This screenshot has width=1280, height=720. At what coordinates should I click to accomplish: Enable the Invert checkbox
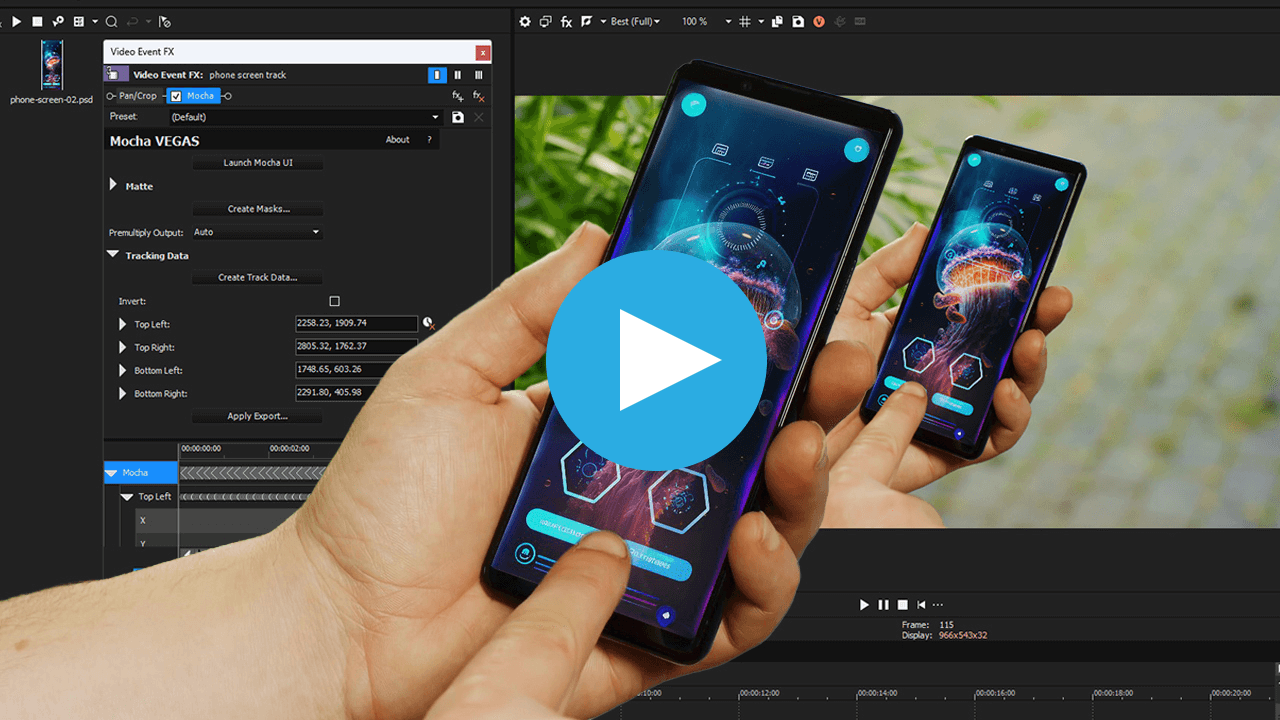tap(334, 301)
